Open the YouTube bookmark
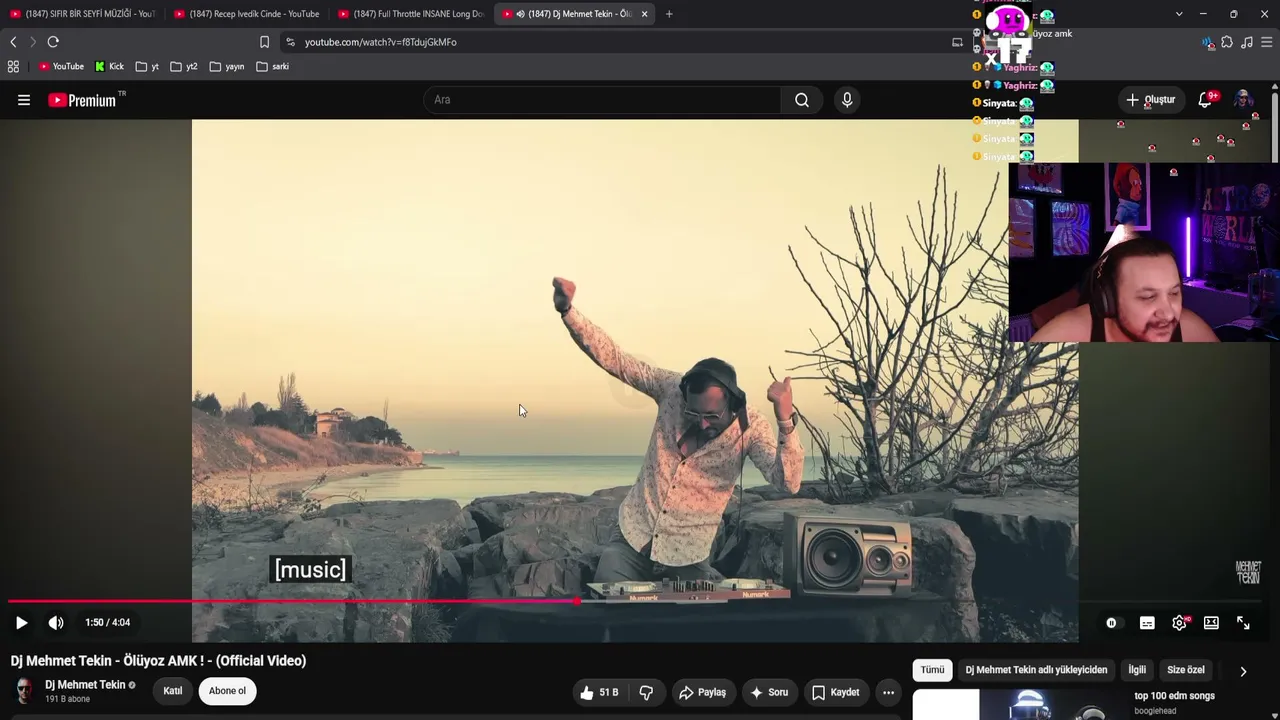 (61, 67)
